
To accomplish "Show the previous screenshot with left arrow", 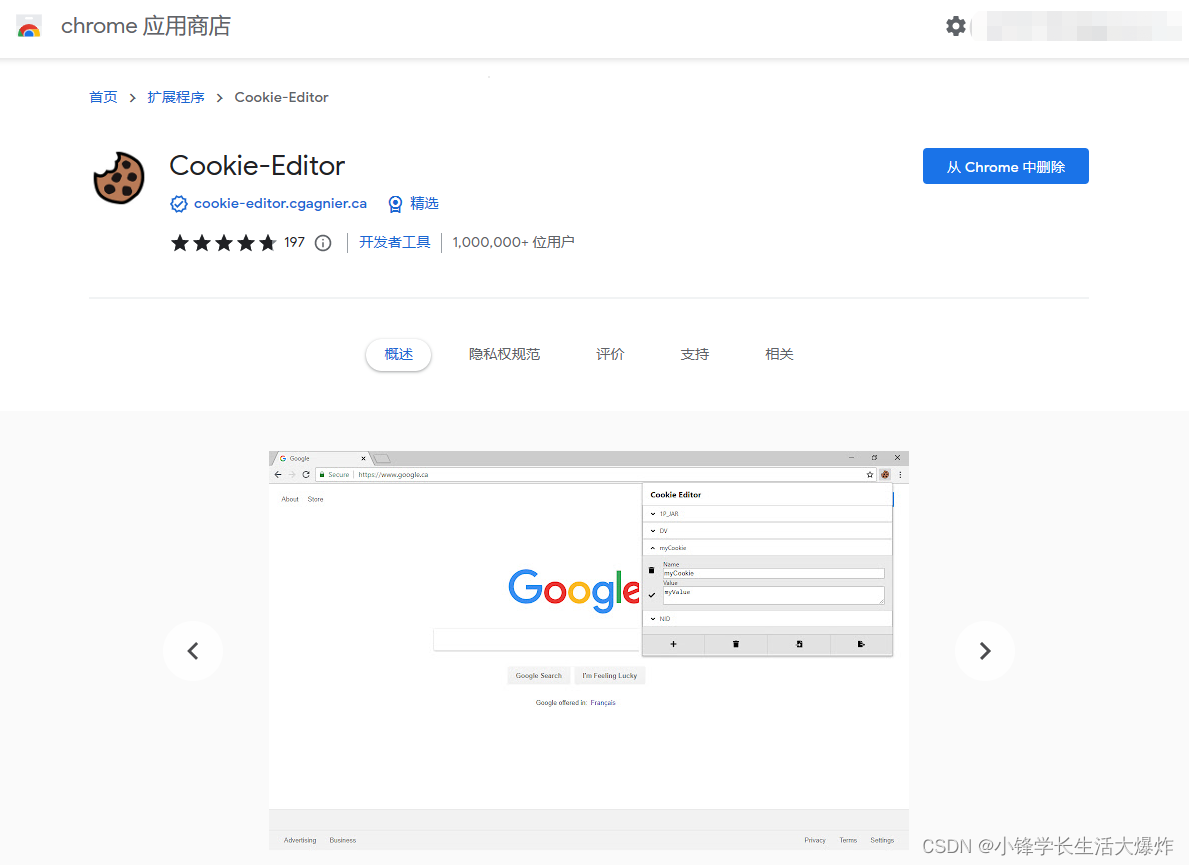I will click(193, 651).
